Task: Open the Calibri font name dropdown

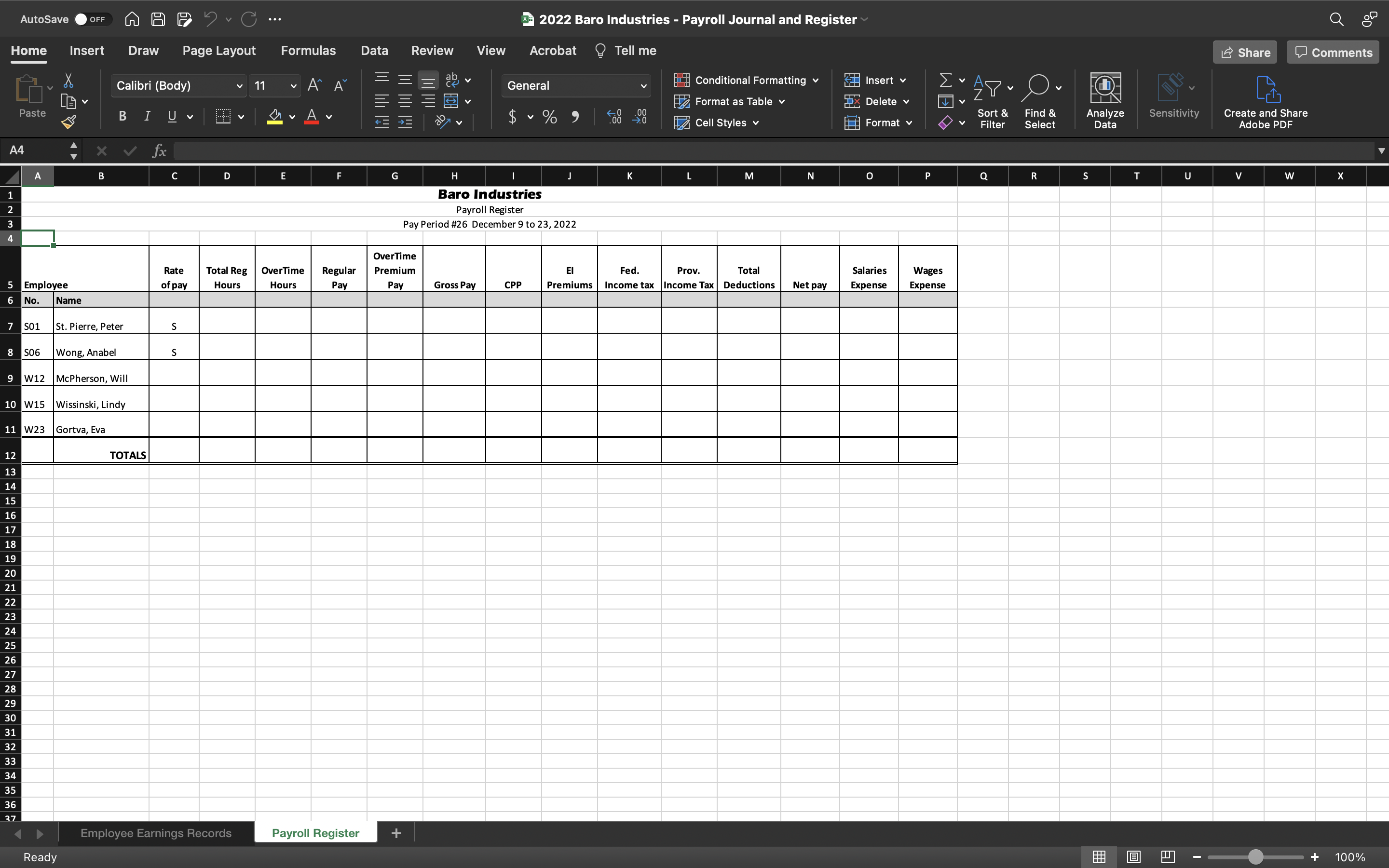Action: pyautogui.click(x=239, y=86)
